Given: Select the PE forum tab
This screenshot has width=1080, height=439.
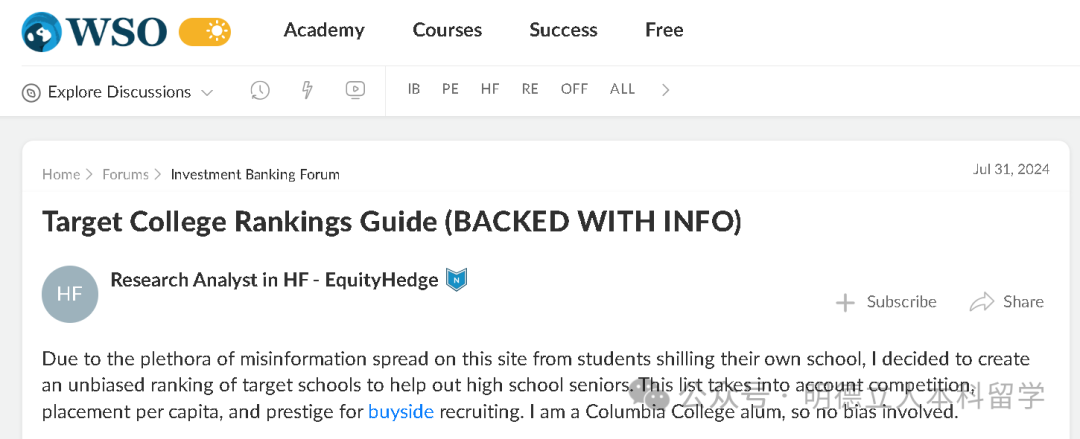Looking at the screenshot, I should [450, 89].
